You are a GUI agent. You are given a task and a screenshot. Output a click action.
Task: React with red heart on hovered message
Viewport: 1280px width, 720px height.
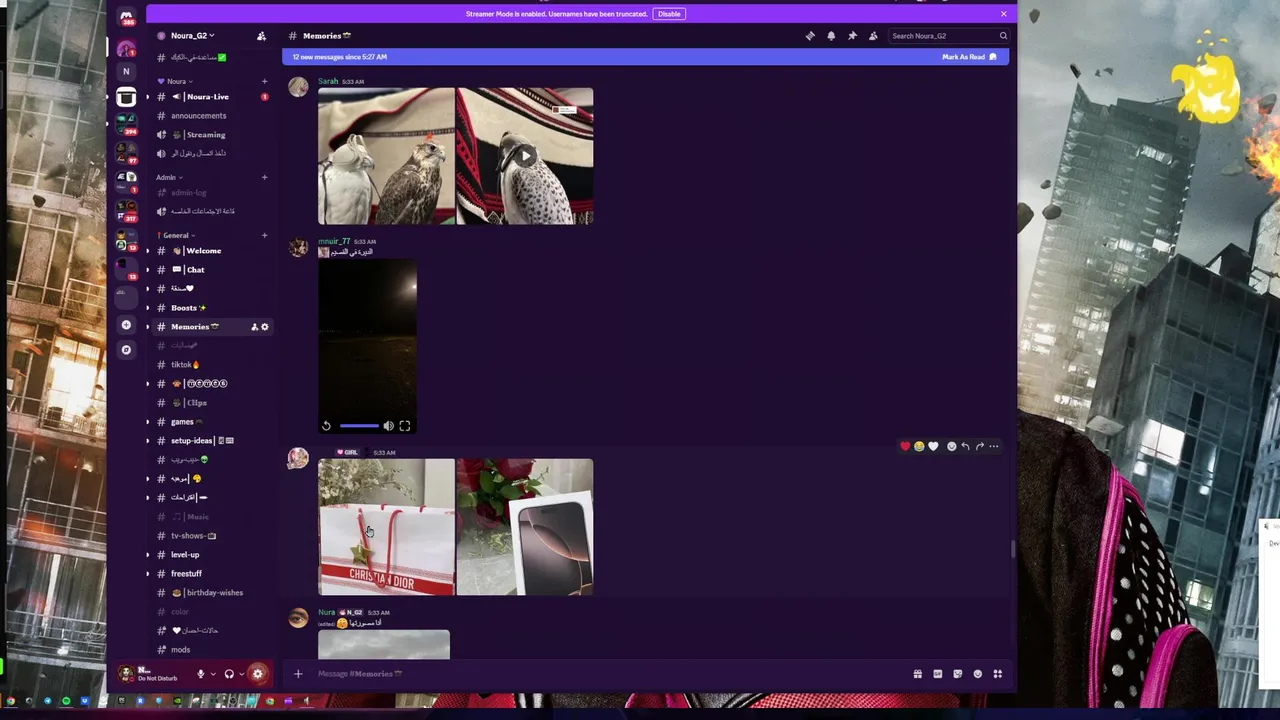905,446
